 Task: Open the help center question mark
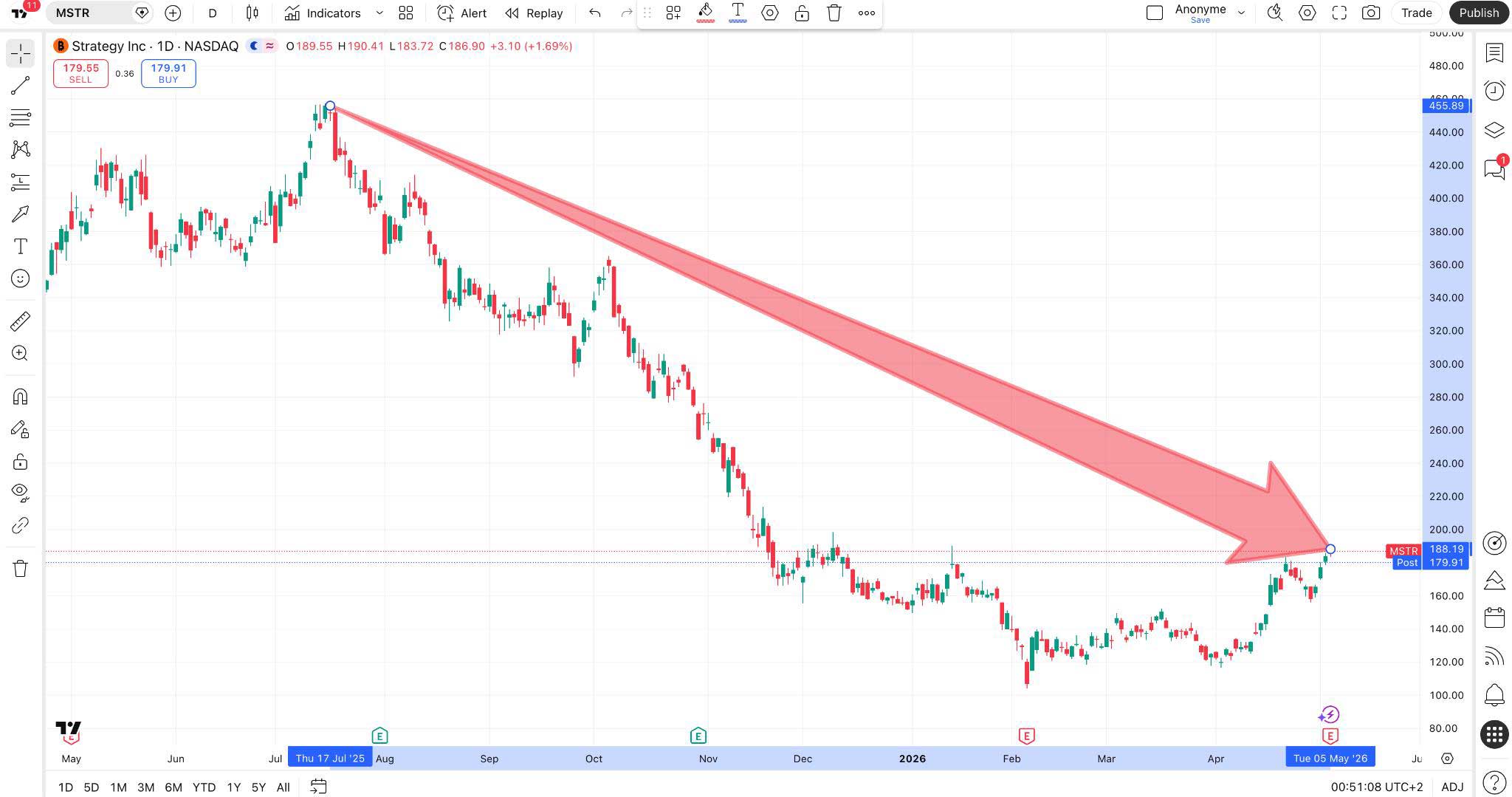click(1494, 781)
